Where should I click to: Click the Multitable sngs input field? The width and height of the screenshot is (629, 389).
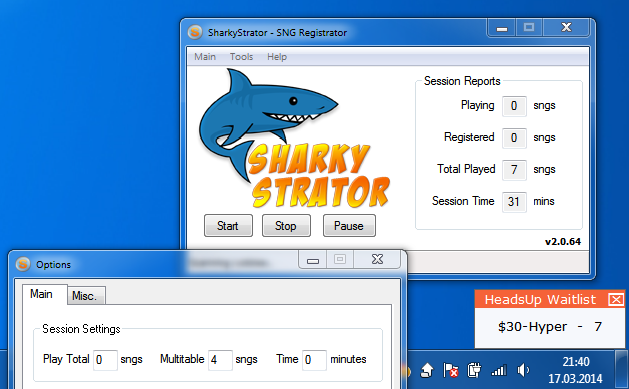point(220,360)
